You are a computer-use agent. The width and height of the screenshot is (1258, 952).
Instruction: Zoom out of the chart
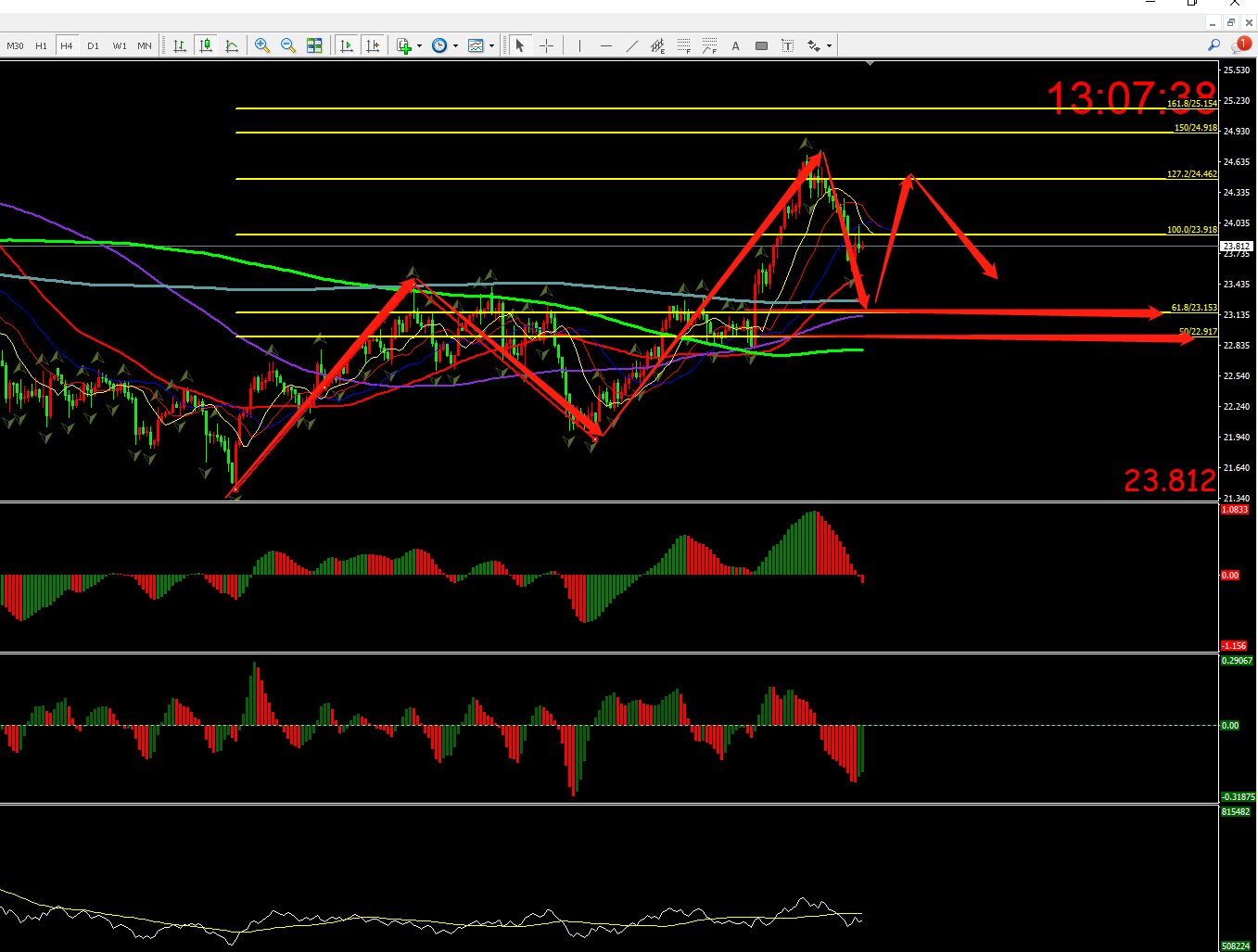(288, 45)
